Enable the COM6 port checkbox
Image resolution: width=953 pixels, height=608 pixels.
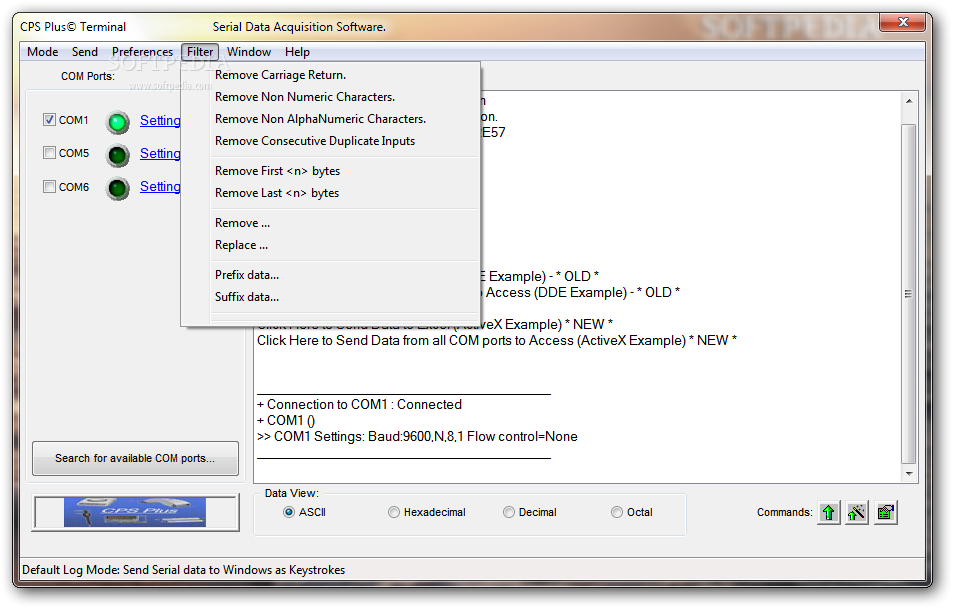[x=49, y=187]
